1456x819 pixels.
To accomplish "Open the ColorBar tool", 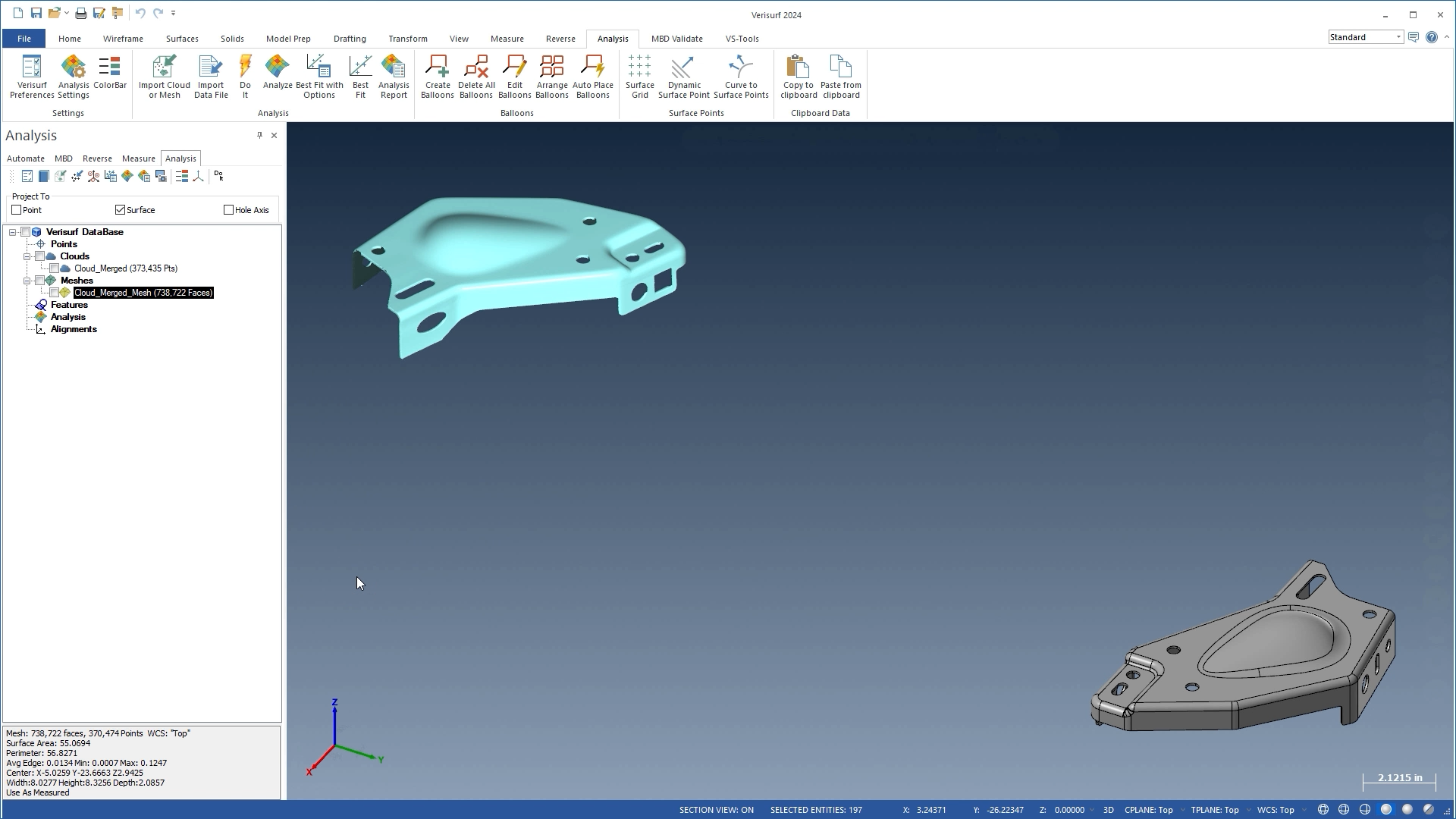I will pyautogui.click(x=110, y=73).
